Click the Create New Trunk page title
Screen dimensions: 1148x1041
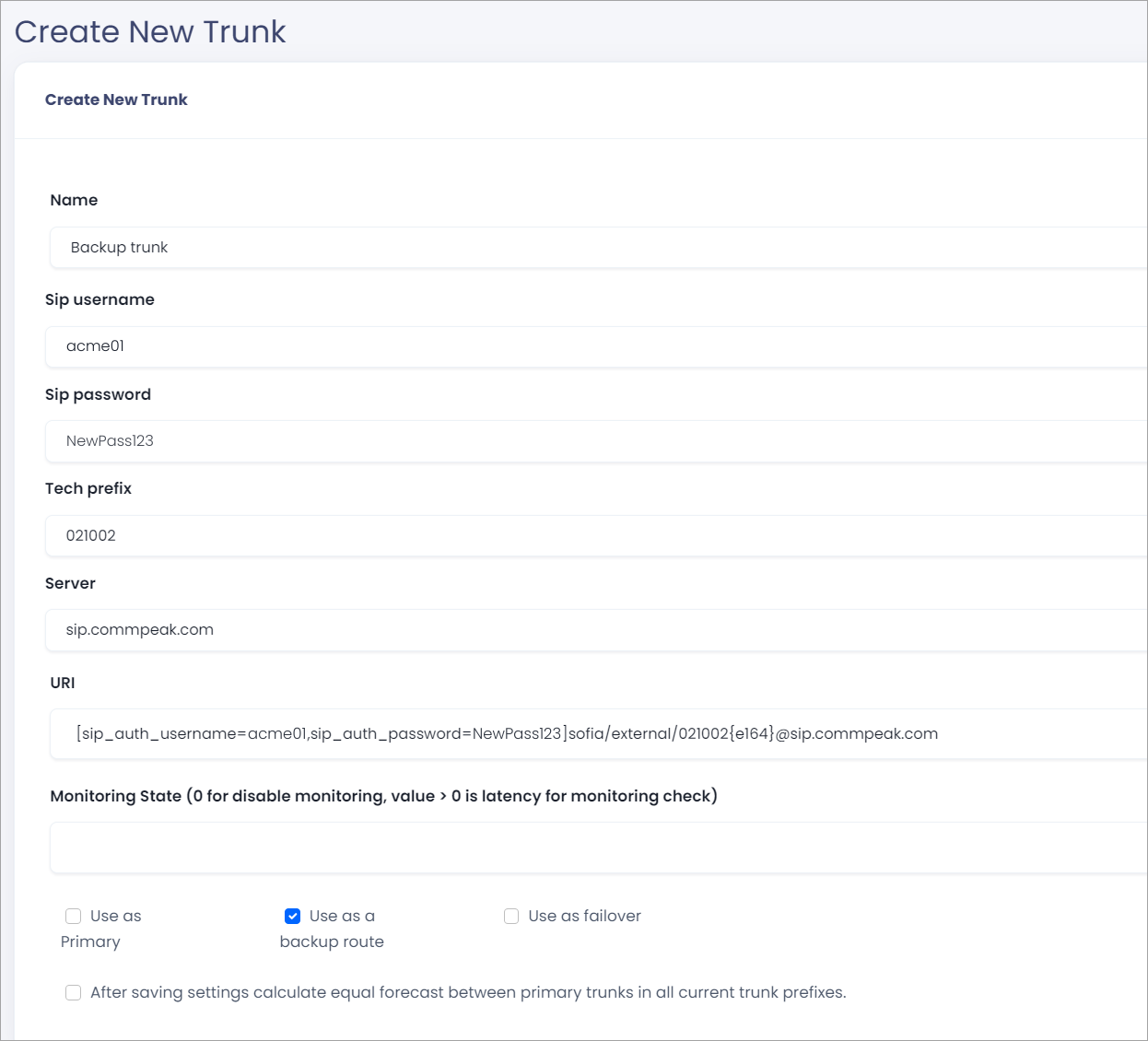click(150, 32)
